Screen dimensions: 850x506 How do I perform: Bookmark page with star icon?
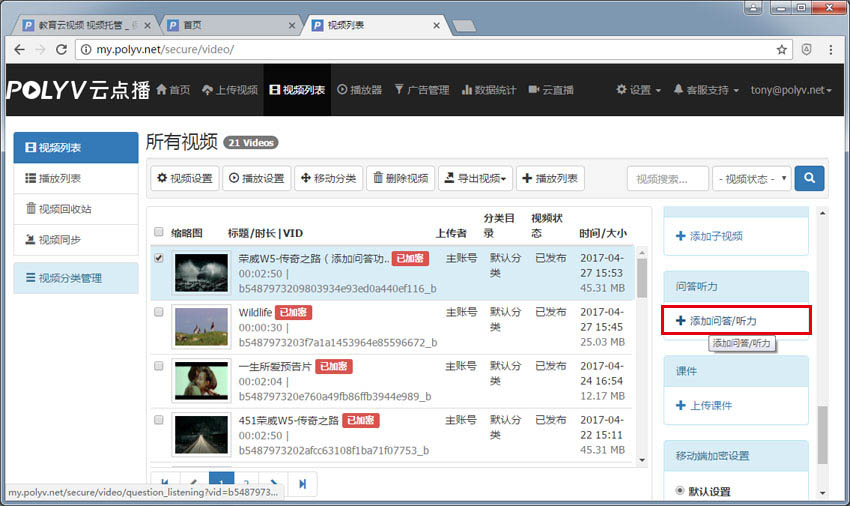point(781,49)
